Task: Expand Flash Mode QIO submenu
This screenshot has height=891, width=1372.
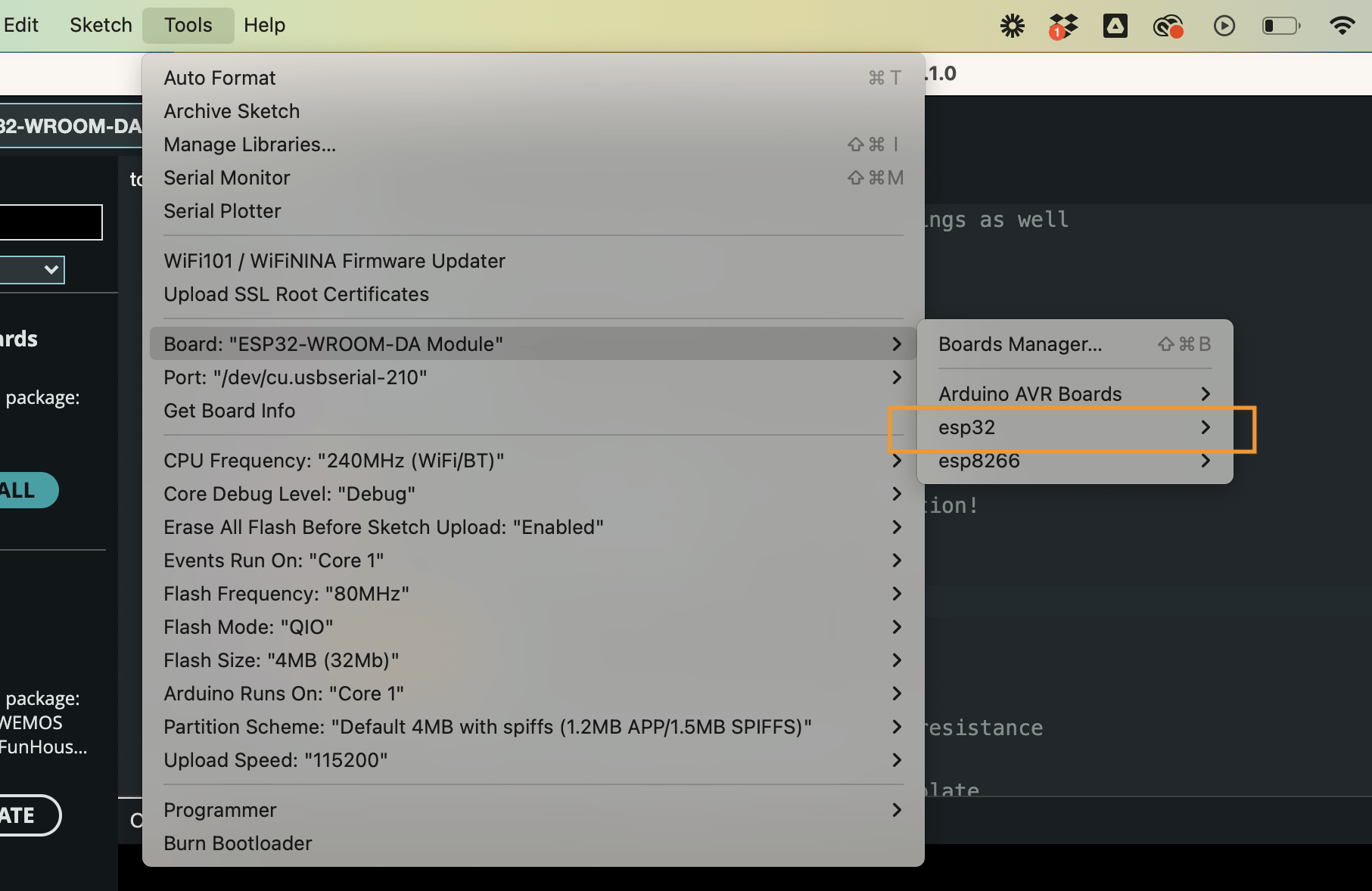Action: tap(533, 627)
